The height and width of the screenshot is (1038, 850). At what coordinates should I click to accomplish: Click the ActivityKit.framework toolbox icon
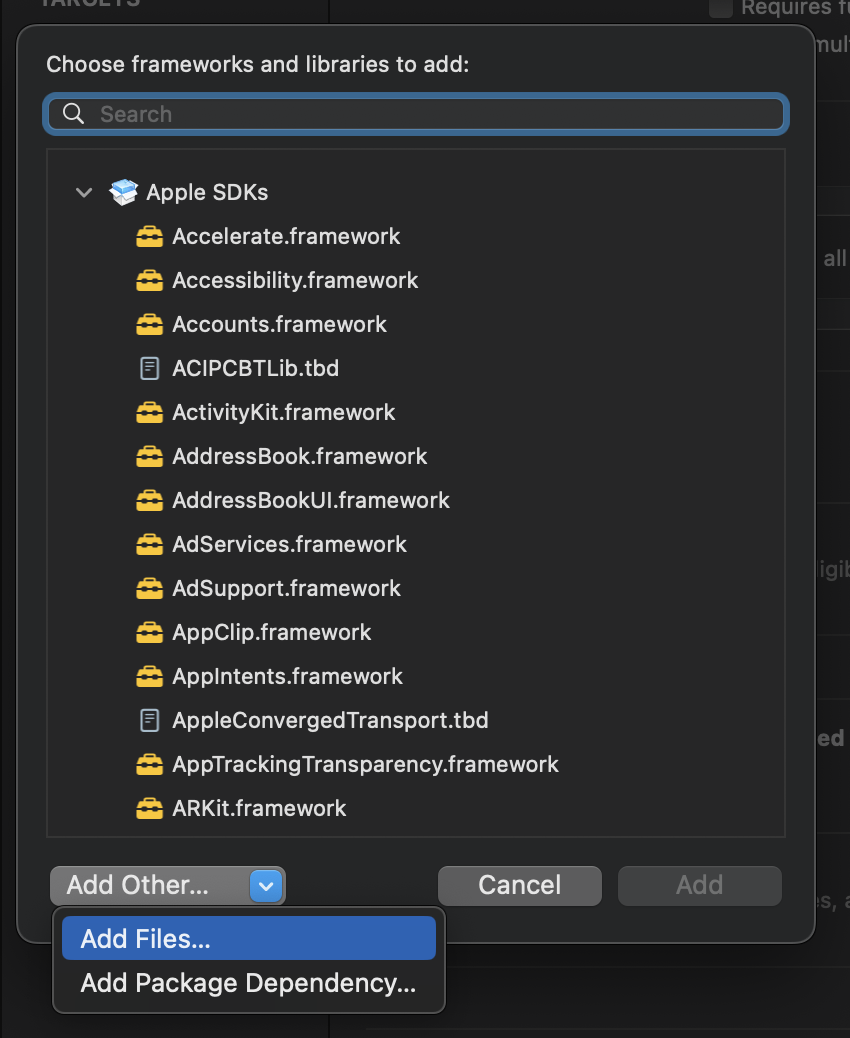(150, 412)
